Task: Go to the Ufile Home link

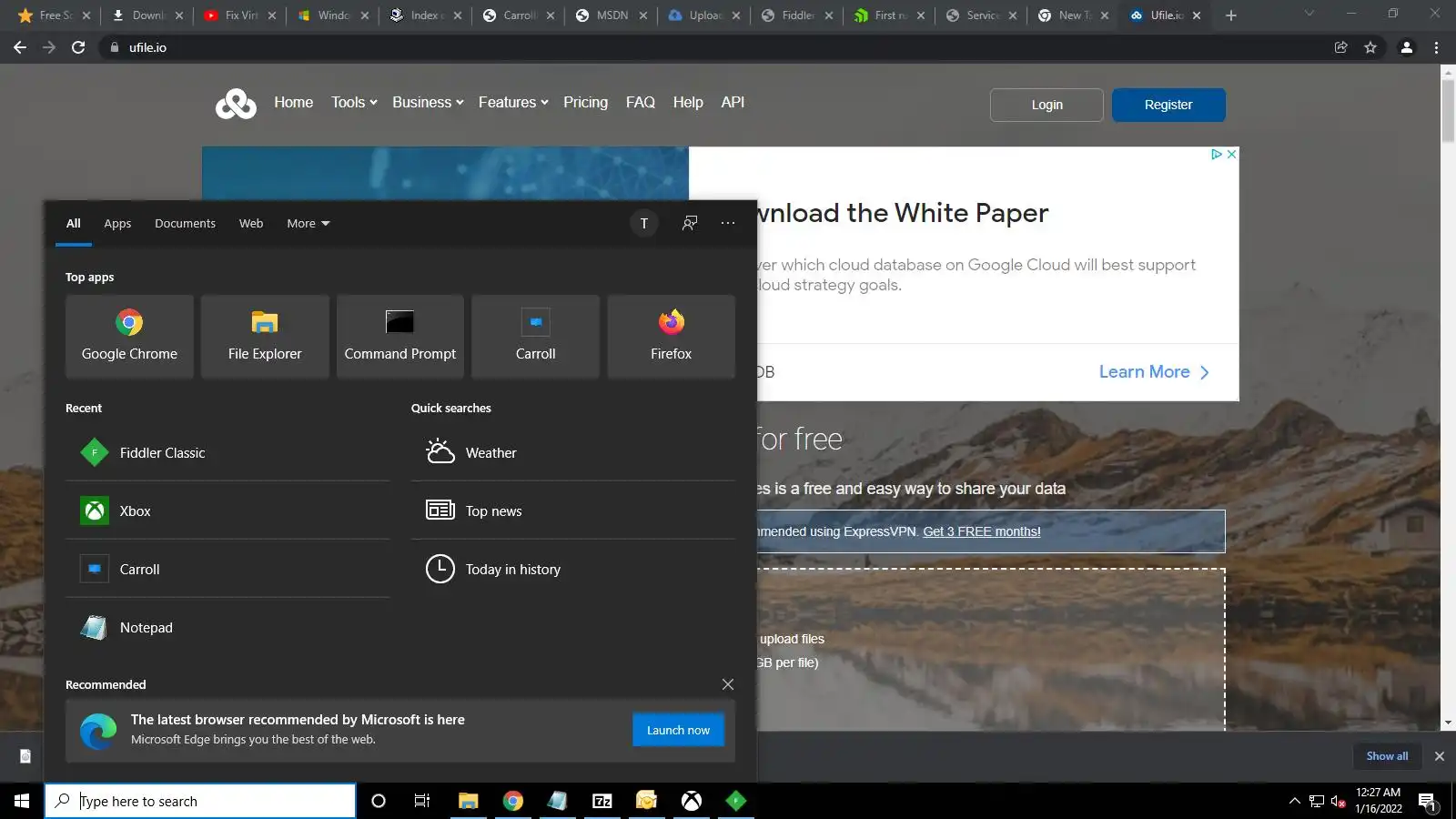Action: tap(293, 103)
